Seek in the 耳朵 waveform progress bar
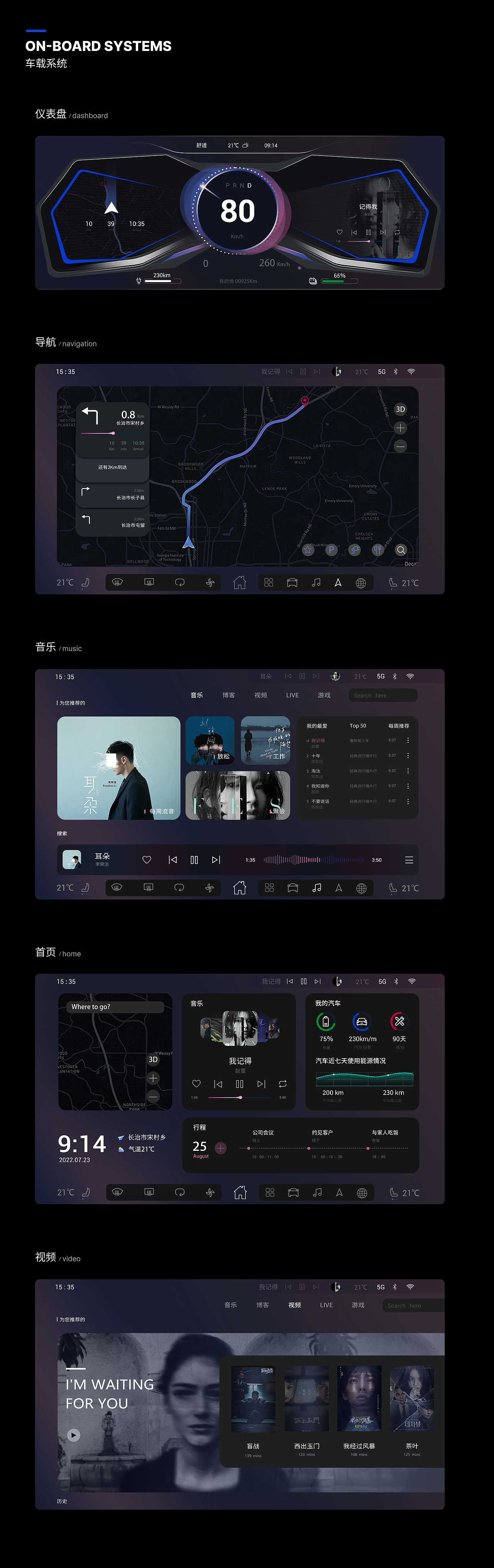This screenshot has width=494, height=1568. (314, 859)
